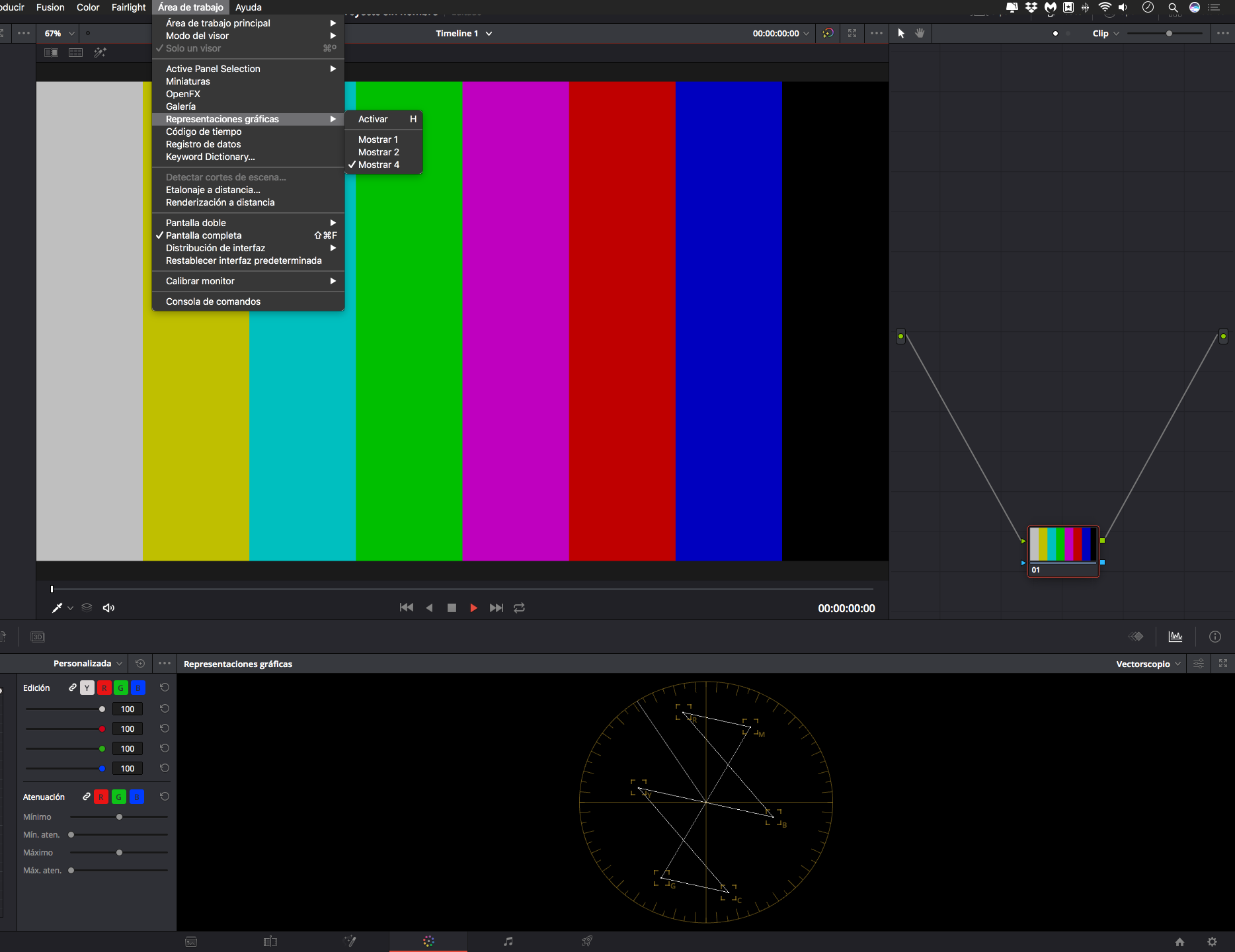
Task: Open Keyword Dictionary entry
Action: click(248, 157)
